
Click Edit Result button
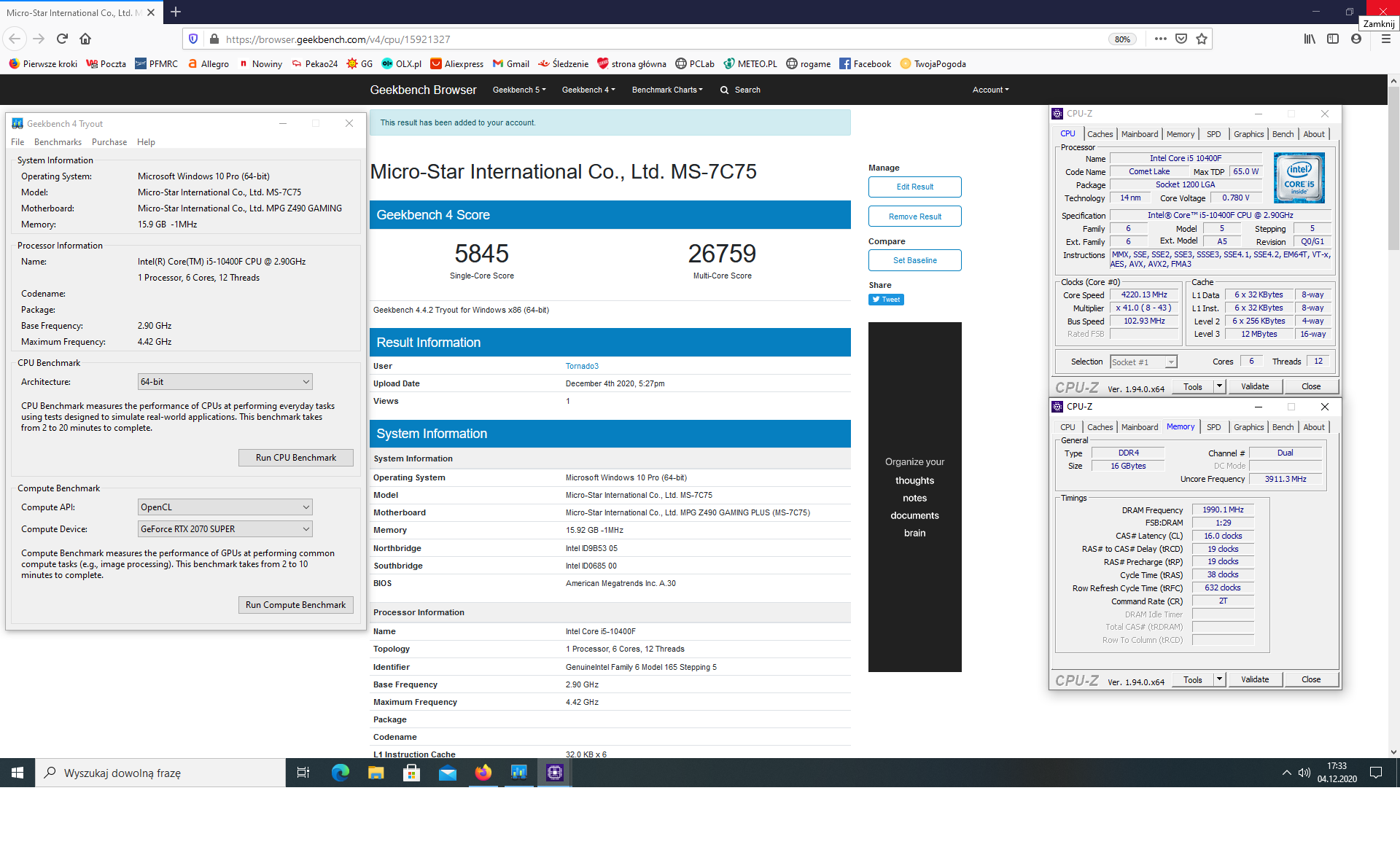click(x=914, y=187)
